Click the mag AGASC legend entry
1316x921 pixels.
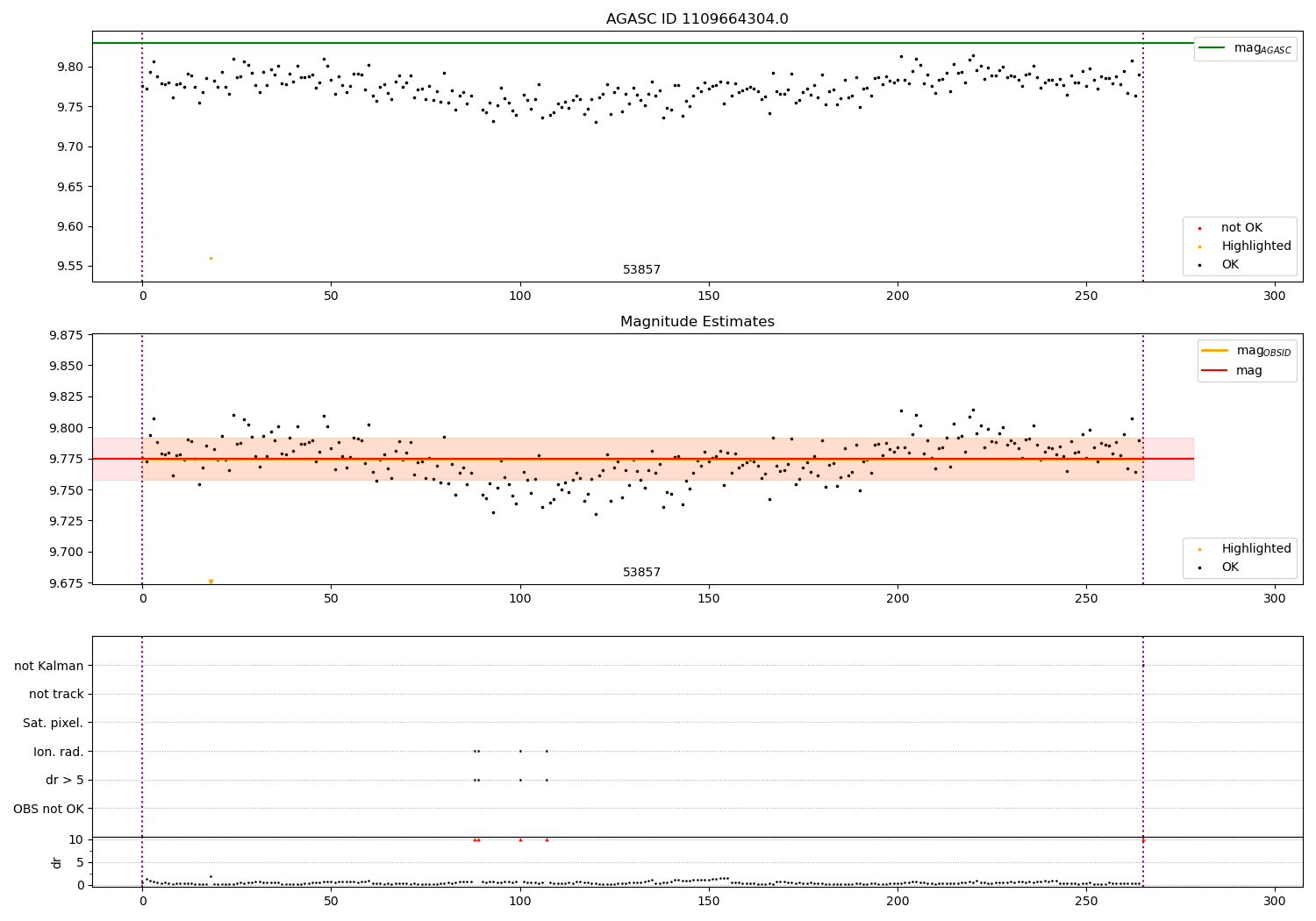(x=1246, y=48)
